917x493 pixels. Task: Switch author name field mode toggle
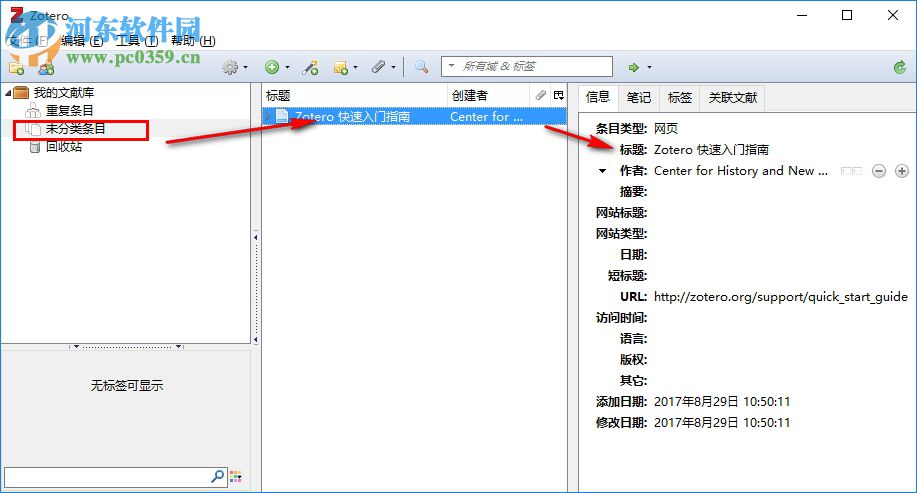pyautogui.click(x=852, y=171)
